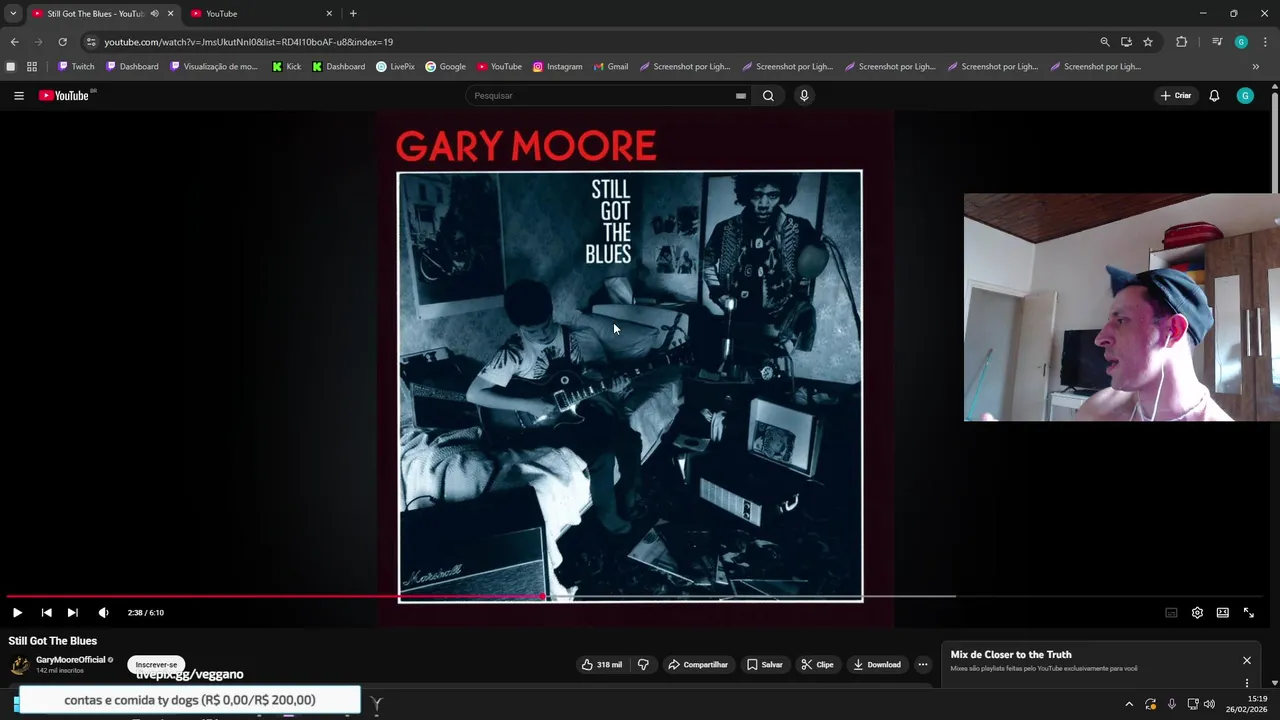This screenshot has width=1280, height=720.
Task: Install or cast icon in address bar
Action: tap(1126, 42)
